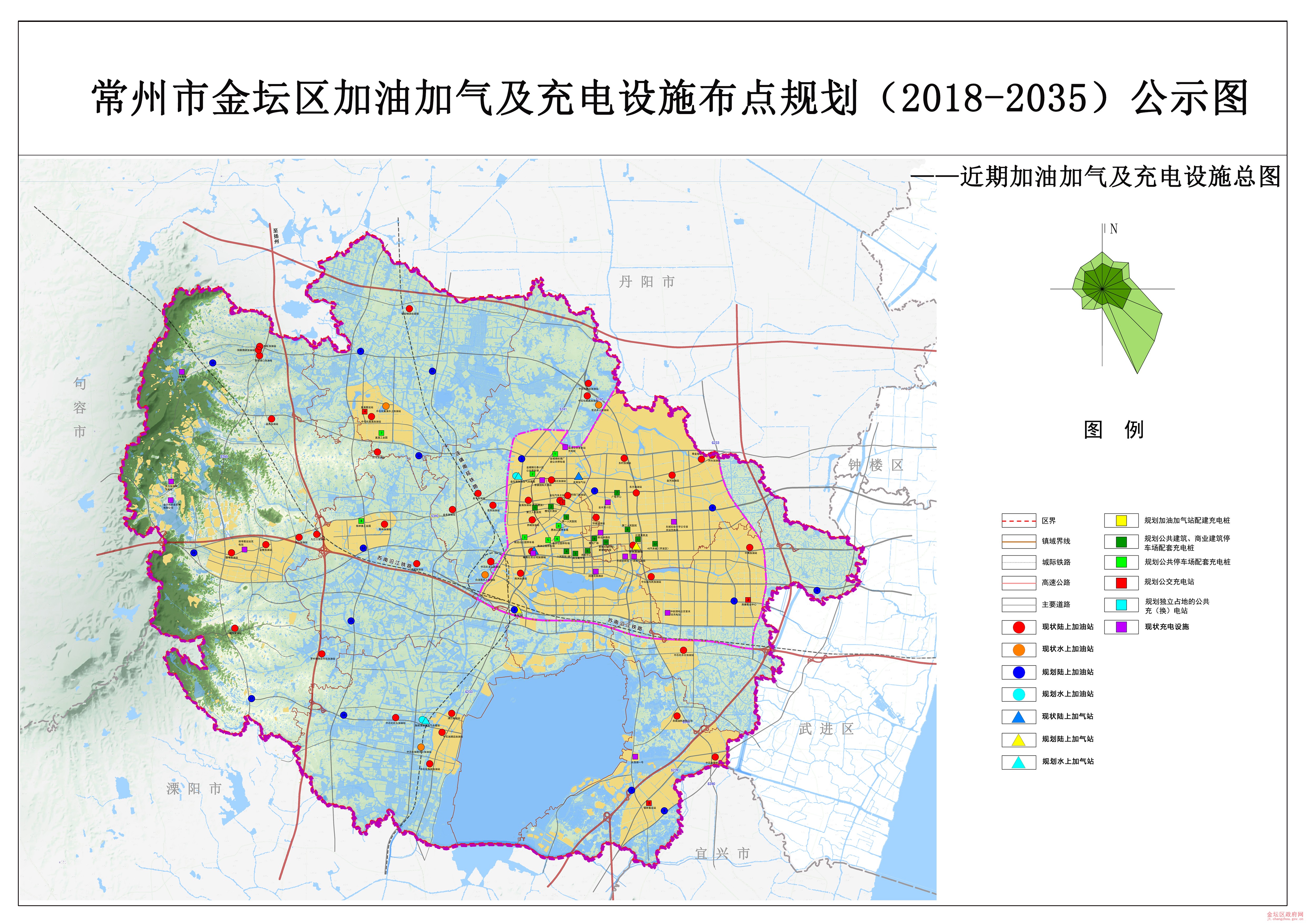Click the bright green 规划公共停车场配套充电桩 swatch
This screenshot has height=924, width=1307.
click(x=1122, y=562)
